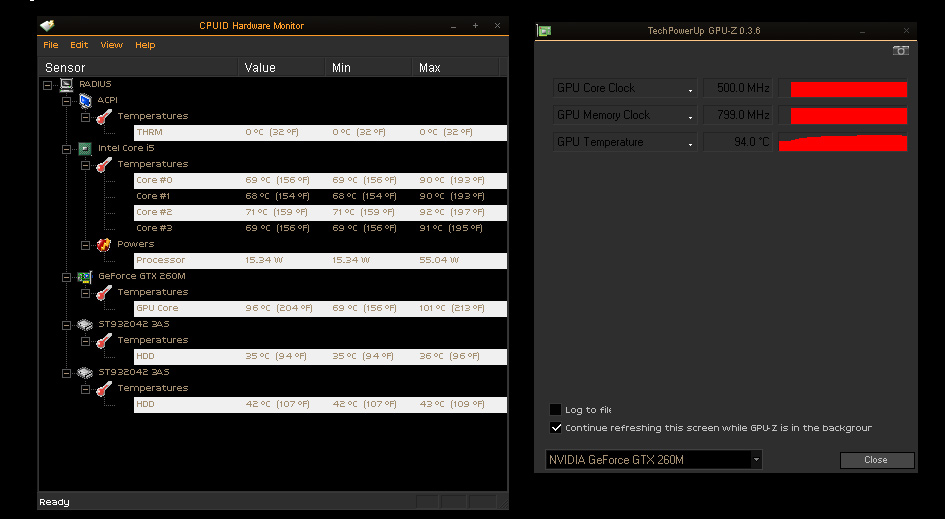Image resolution: width=945 pixels, height=519 pixels.
Task: Sort by the Sensor column header
Action: tap(138, 68)
